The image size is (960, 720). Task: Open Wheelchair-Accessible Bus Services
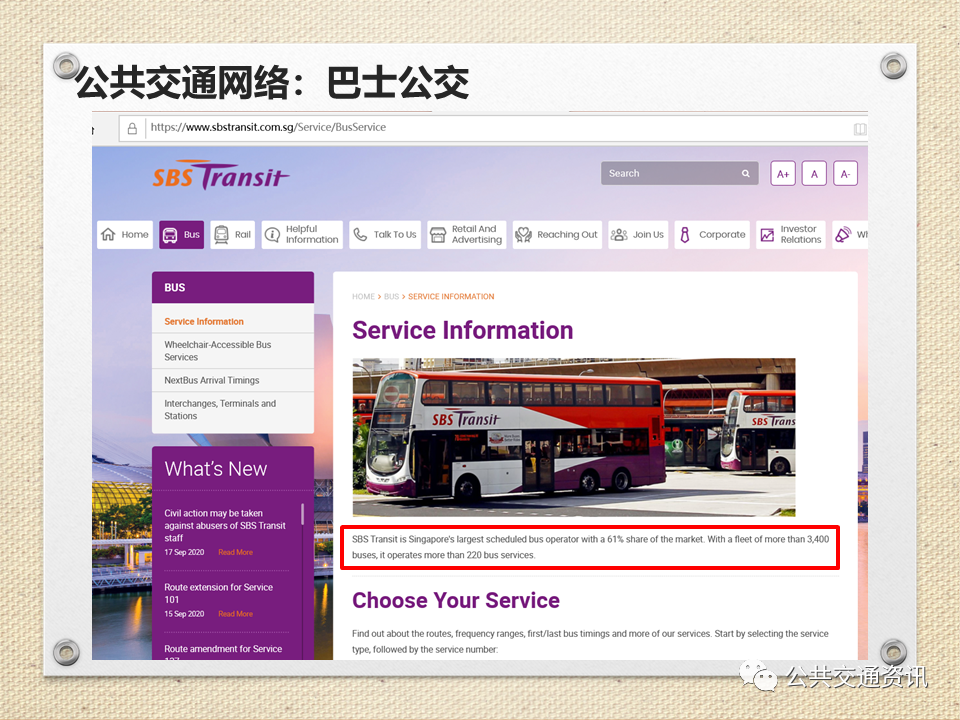coord(217,351)
